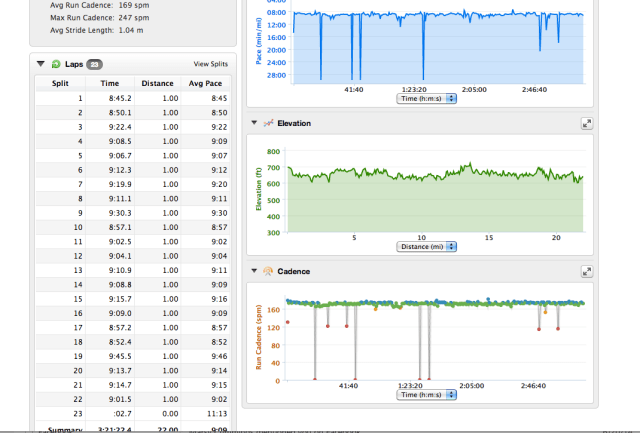Select lap time 8:50.1

pyautogui.click(x=120, y=113)
